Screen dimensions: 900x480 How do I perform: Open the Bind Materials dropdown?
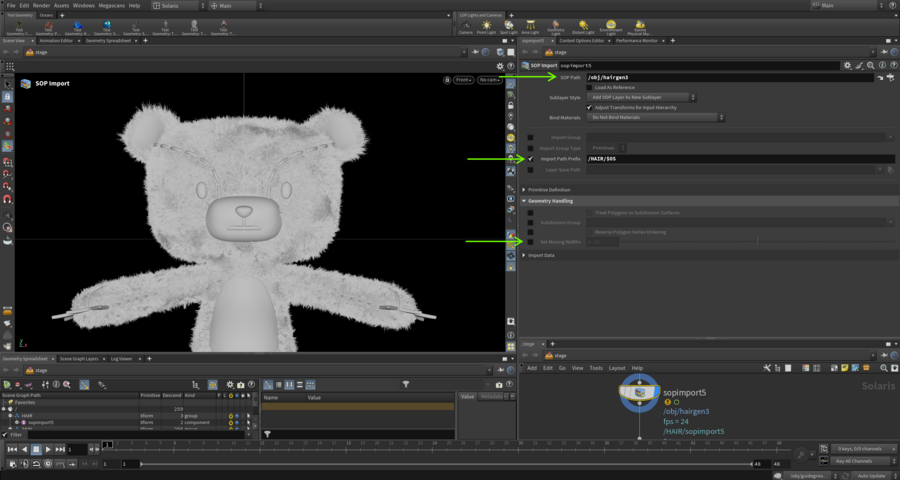tap(656, 117)
